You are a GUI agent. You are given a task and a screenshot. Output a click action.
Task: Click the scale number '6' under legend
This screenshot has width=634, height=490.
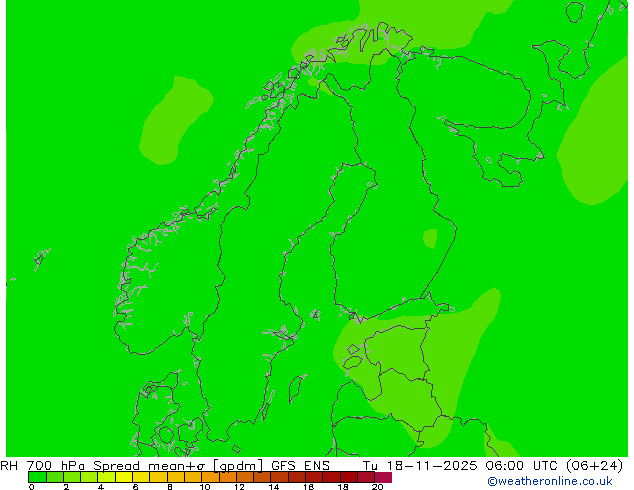click(135, 487)
